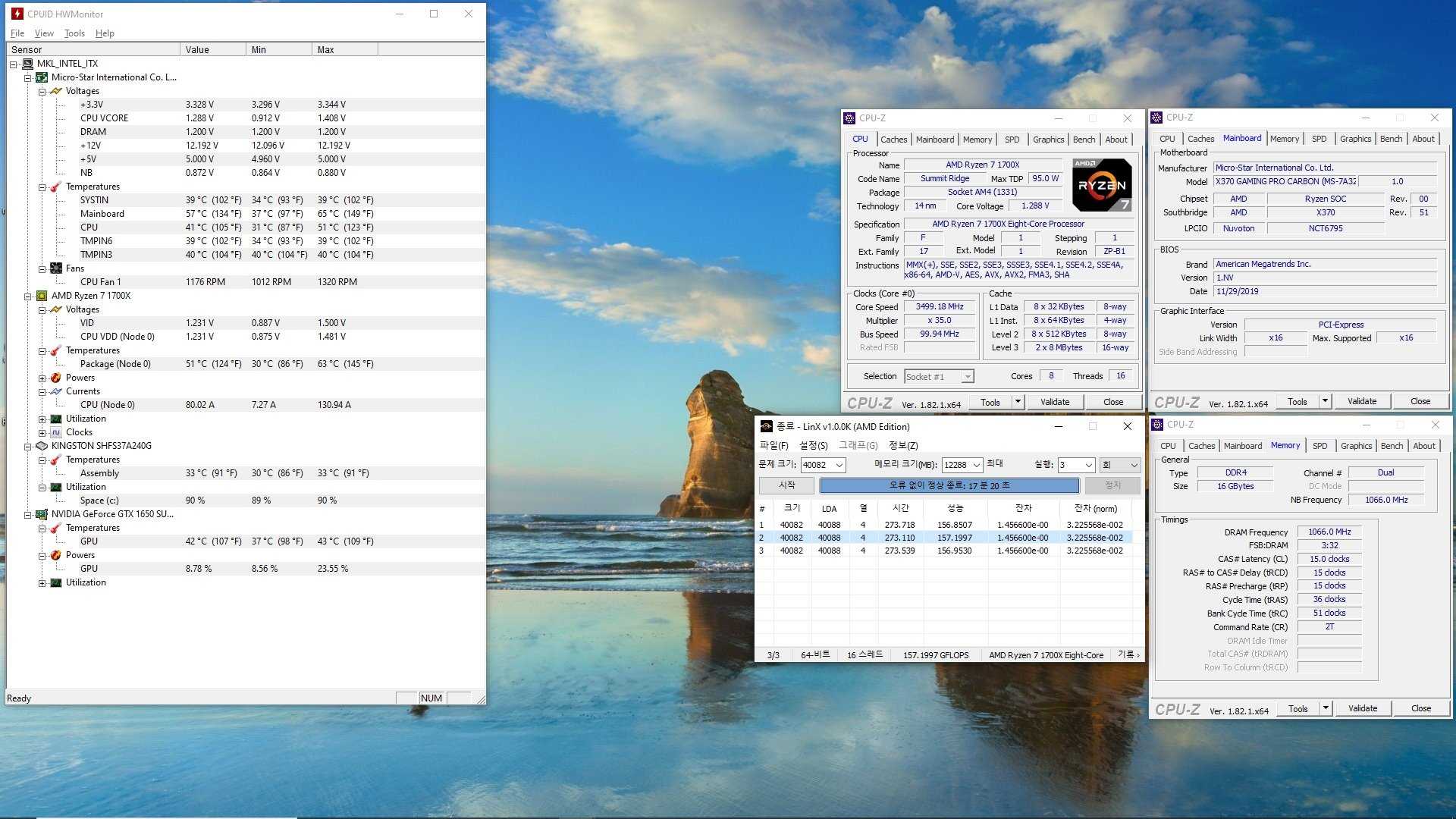This screenshot has height=819, width=1456.
Task: Click the Micro-Star mainboard icon in tree
Action: point(42,77)
